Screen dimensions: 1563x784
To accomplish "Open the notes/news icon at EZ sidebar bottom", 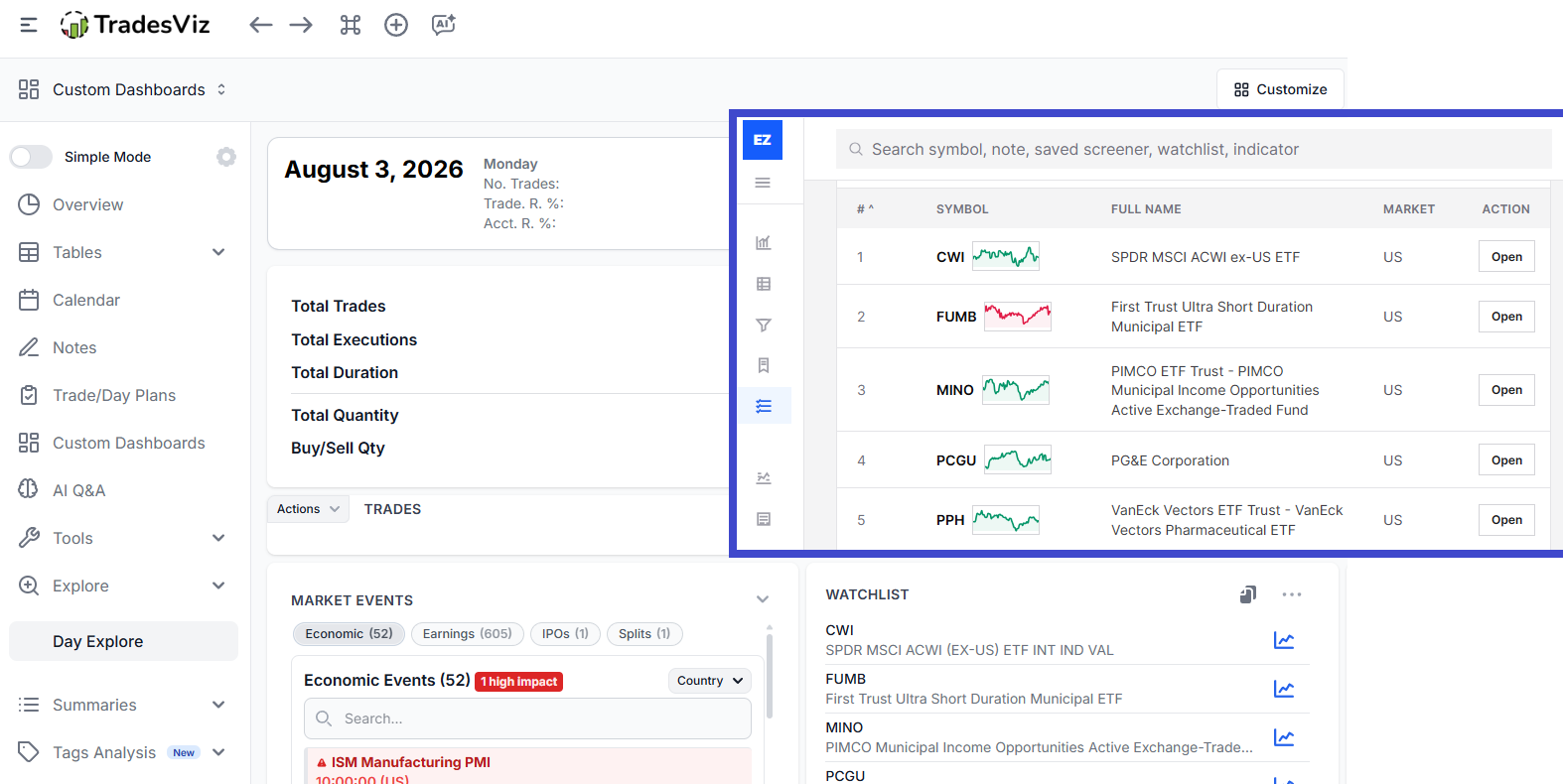I will 764,519.
